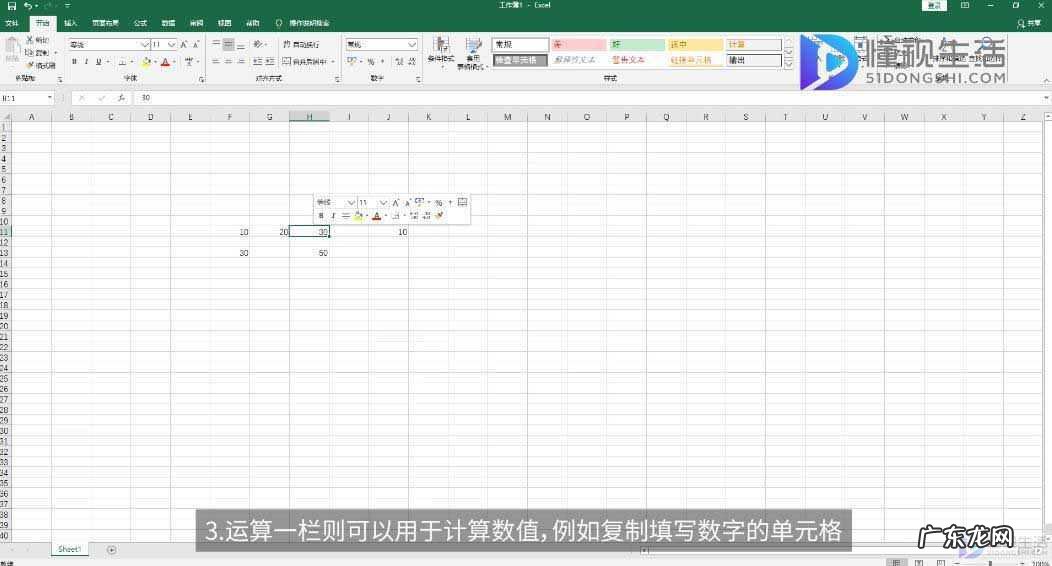The image size is (1052, 566).
Task: Click the top align icon in ribbon
Action: [x=216, y=44]
